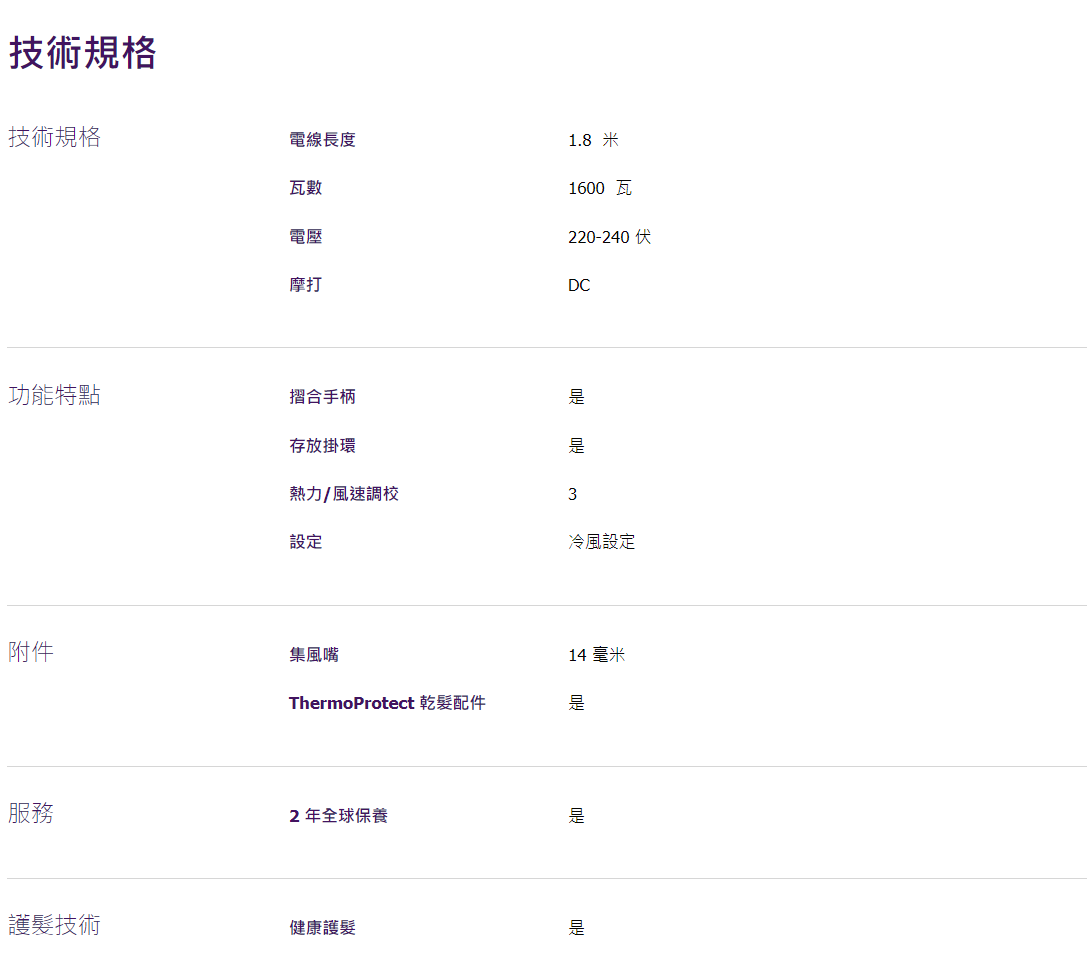
Task: Click the DC motor value
Action: click(579, 285)
